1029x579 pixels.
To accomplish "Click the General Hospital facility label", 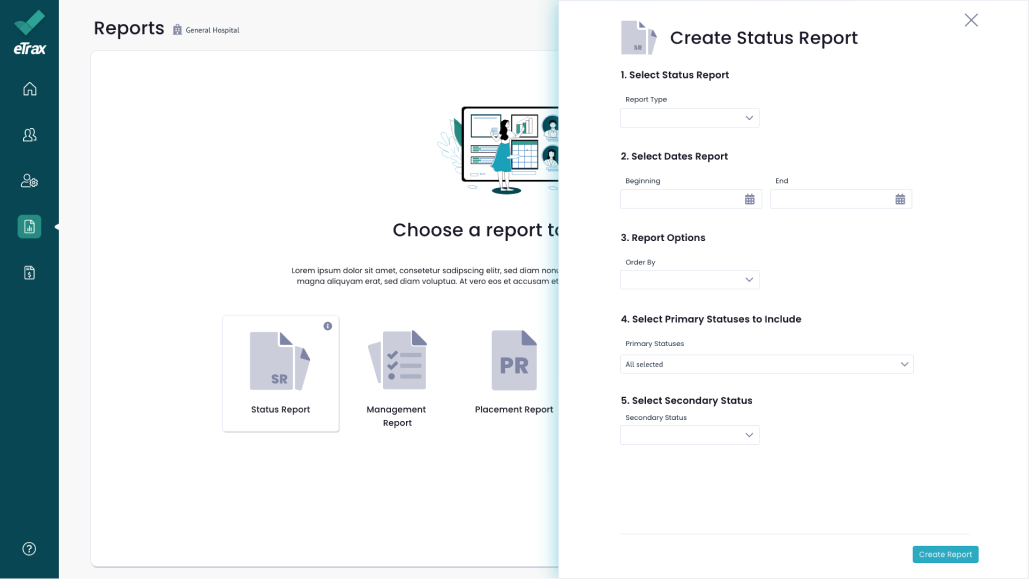I will pos(206,30).
